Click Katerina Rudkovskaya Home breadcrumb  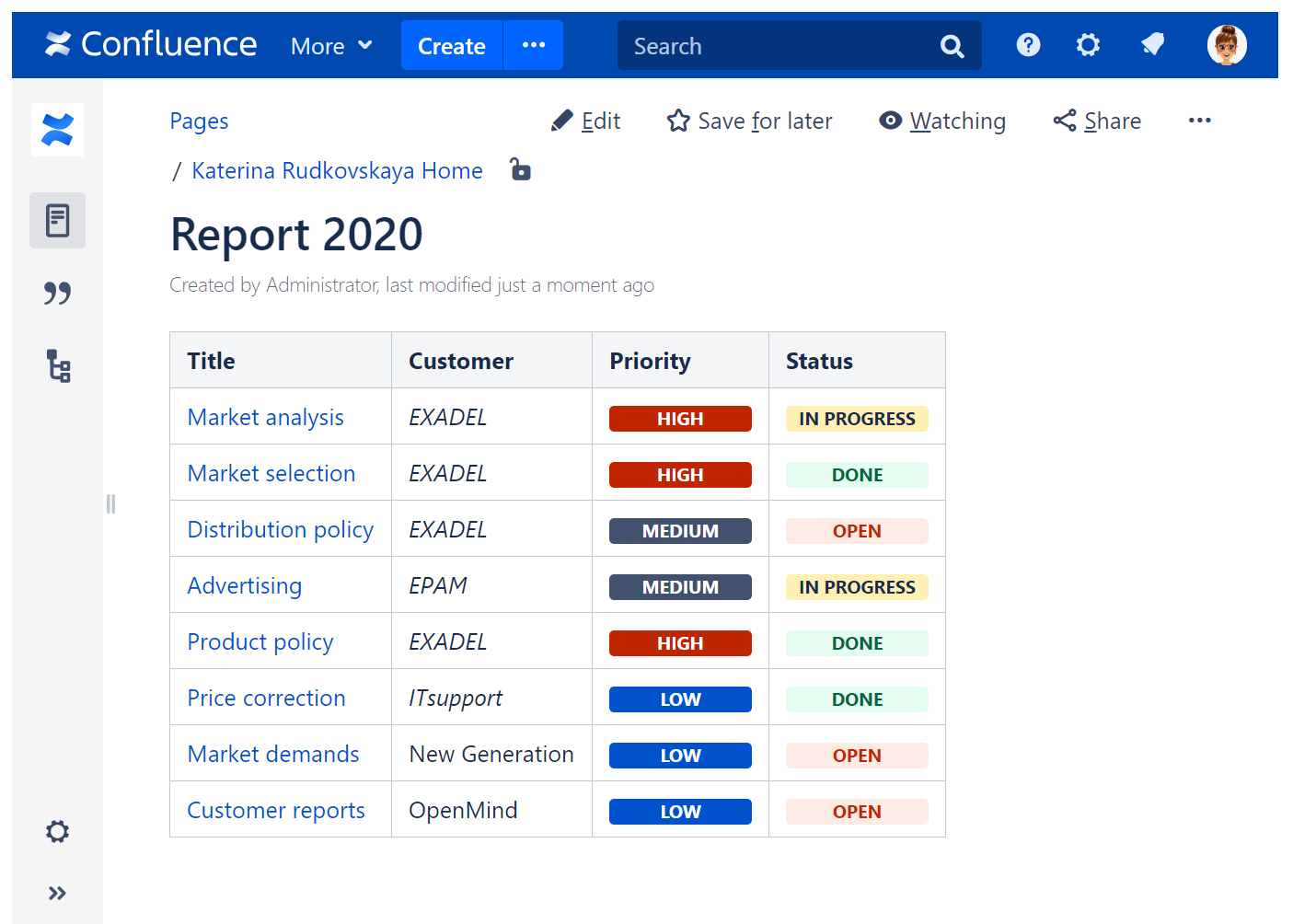pyautogui.click(x=336, y=170)
